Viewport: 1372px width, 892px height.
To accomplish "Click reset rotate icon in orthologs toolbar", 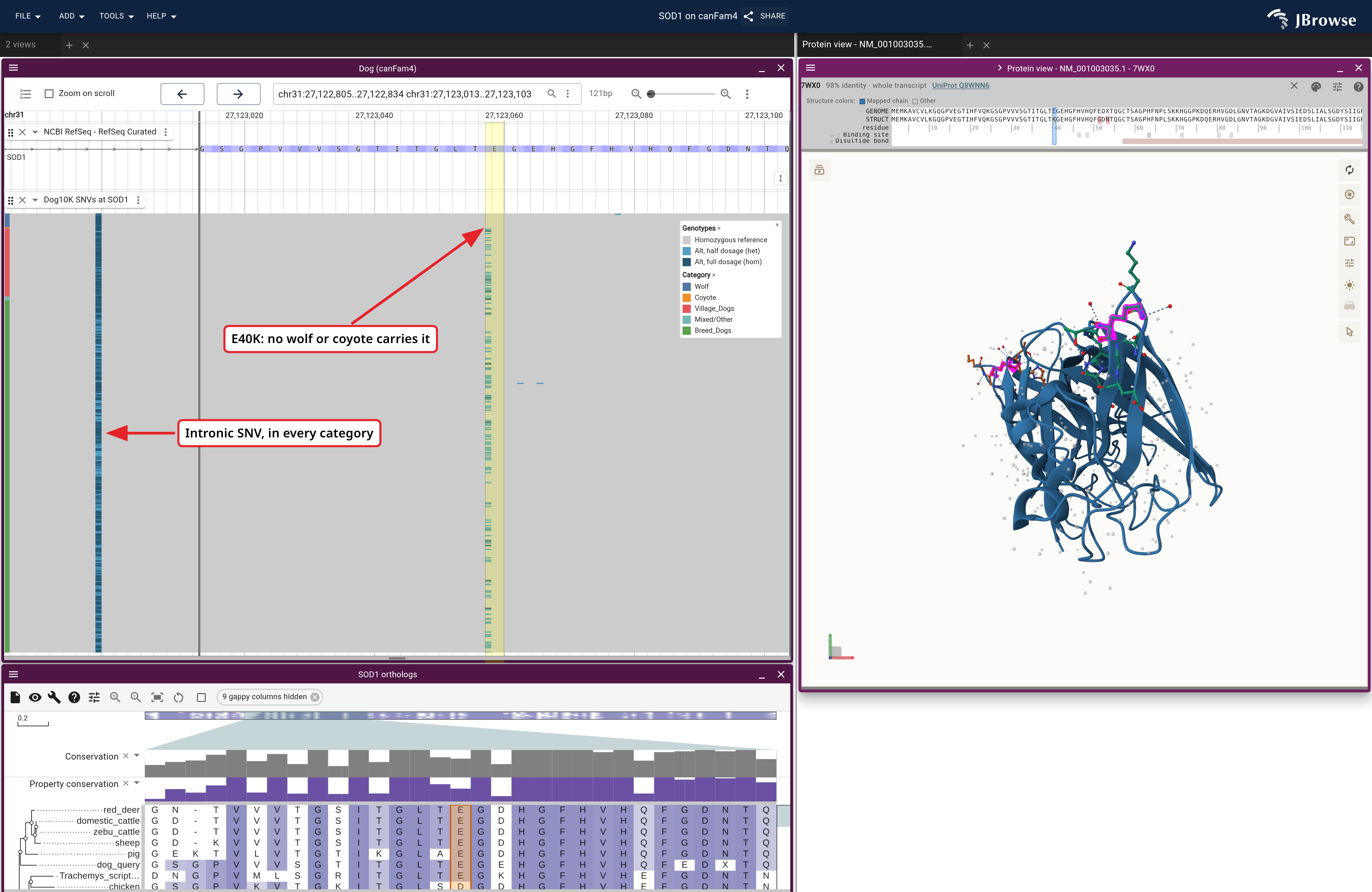I will tap(179, 697).
